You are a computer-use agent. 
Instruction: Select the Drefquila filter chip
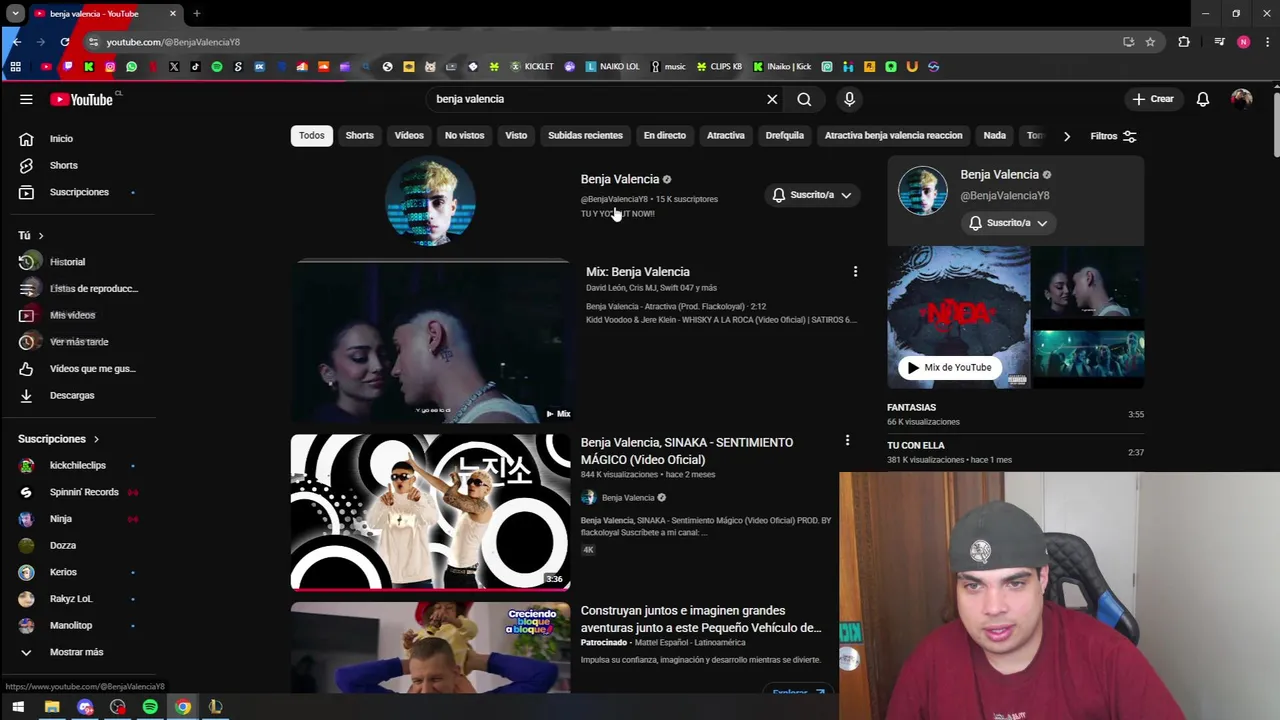(x=785, y=136)
